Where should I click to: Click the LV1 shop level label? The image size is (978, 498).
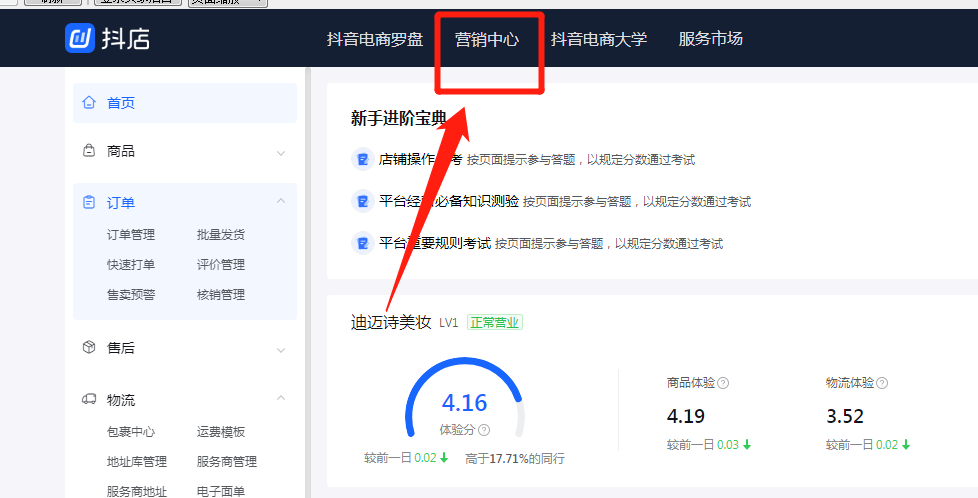tap(448, 323)
